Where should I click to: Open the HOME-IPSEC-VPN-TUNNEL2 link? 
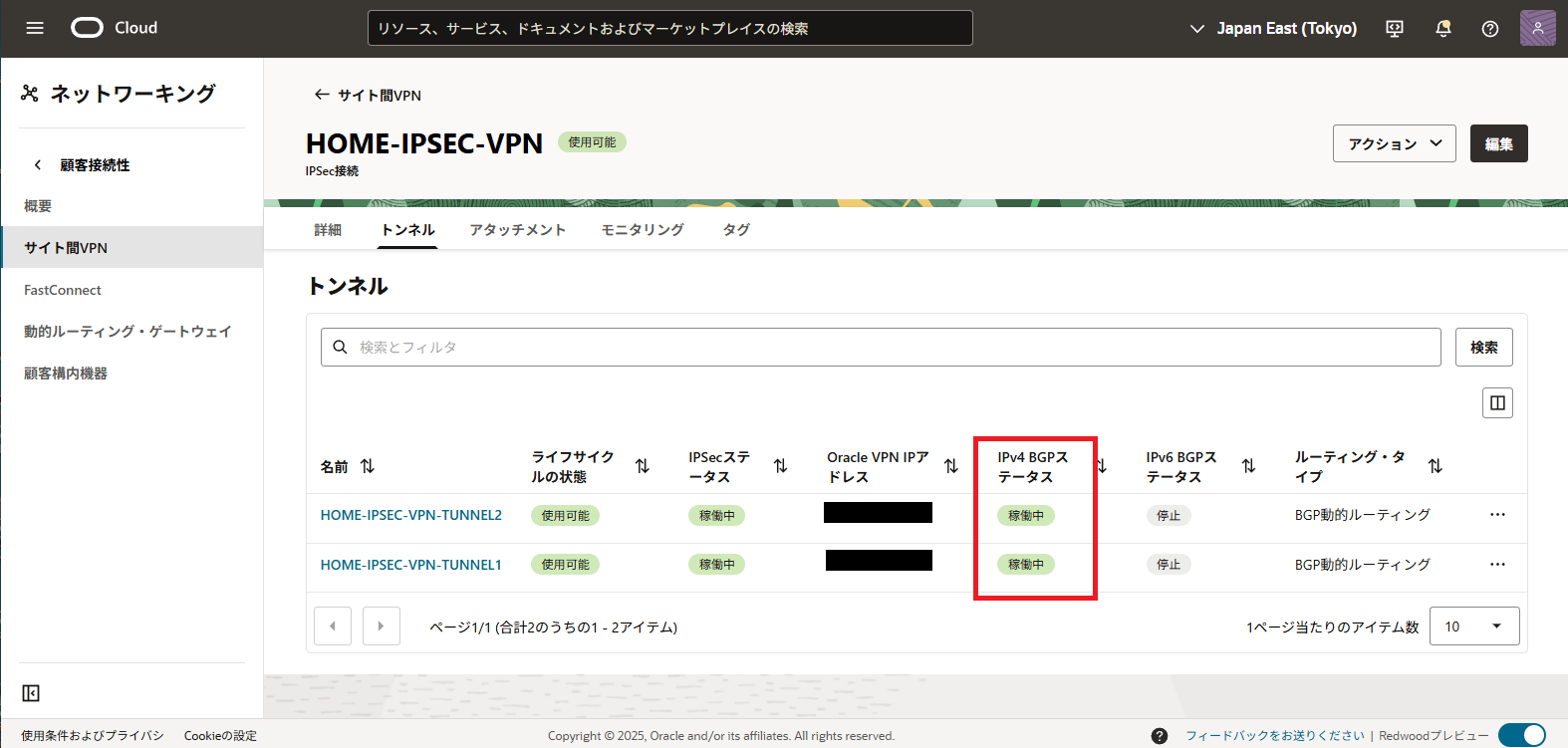pos(411,515)
